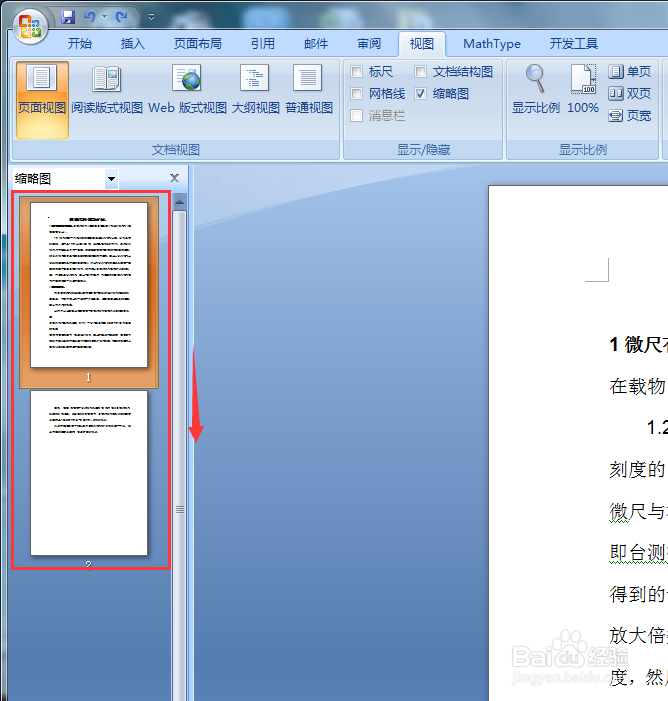Click the thumbnail pane scroll up arrow
The height and width of the screenshot is (701, 668).
coord(180,202)
